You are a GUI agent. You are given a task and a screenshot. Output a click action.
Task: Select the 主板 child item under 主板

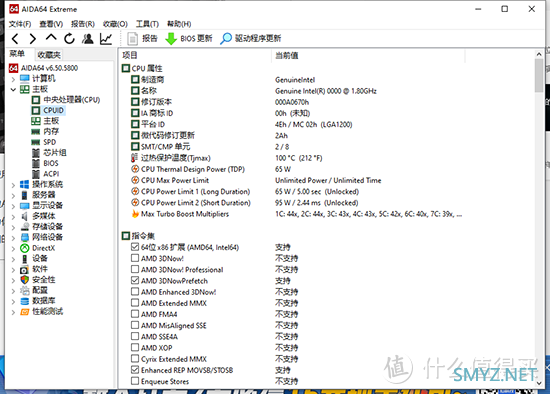pyautogui.click(x=51, y=121)
